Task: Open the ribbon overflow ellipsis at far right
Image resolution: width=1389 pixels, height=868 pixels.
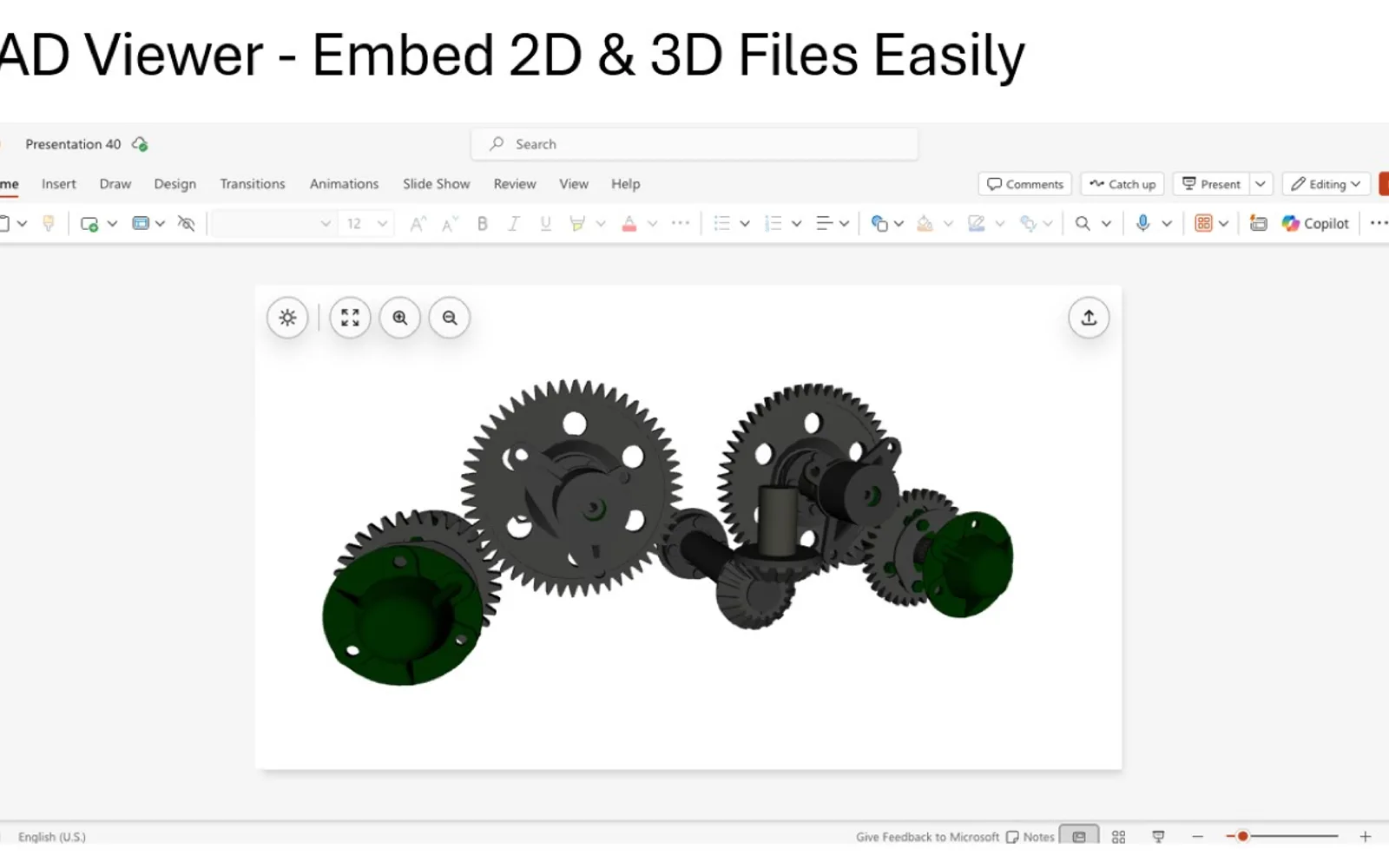Action: click(x=1379, y=224)
